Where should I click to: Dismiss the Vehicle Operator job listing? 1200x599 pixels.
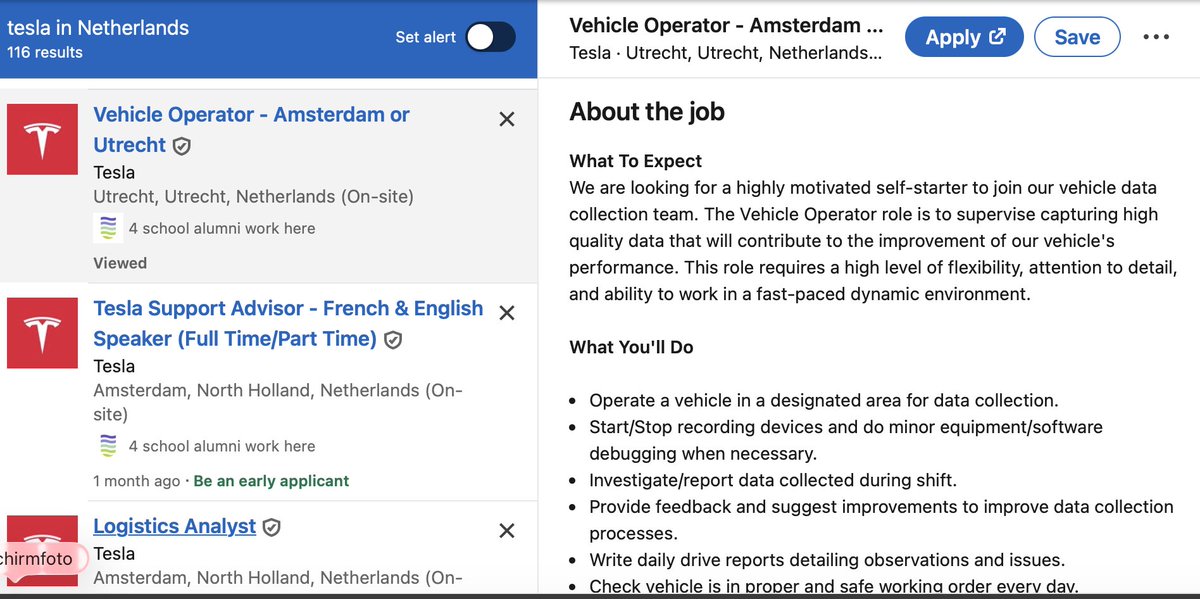507,118
